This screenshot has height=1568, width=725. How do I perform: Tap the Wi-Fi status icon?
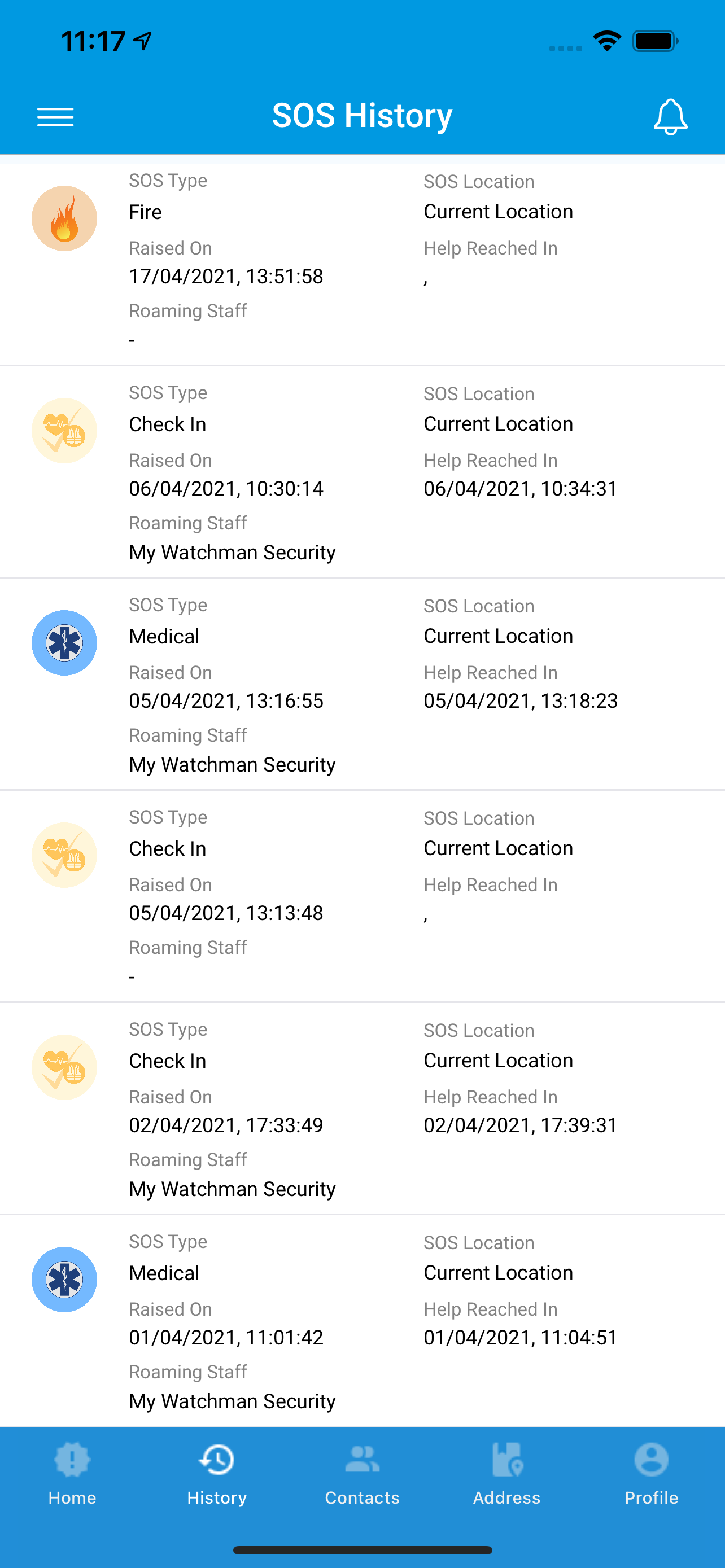pyautogui.click(x=607, y=41)
